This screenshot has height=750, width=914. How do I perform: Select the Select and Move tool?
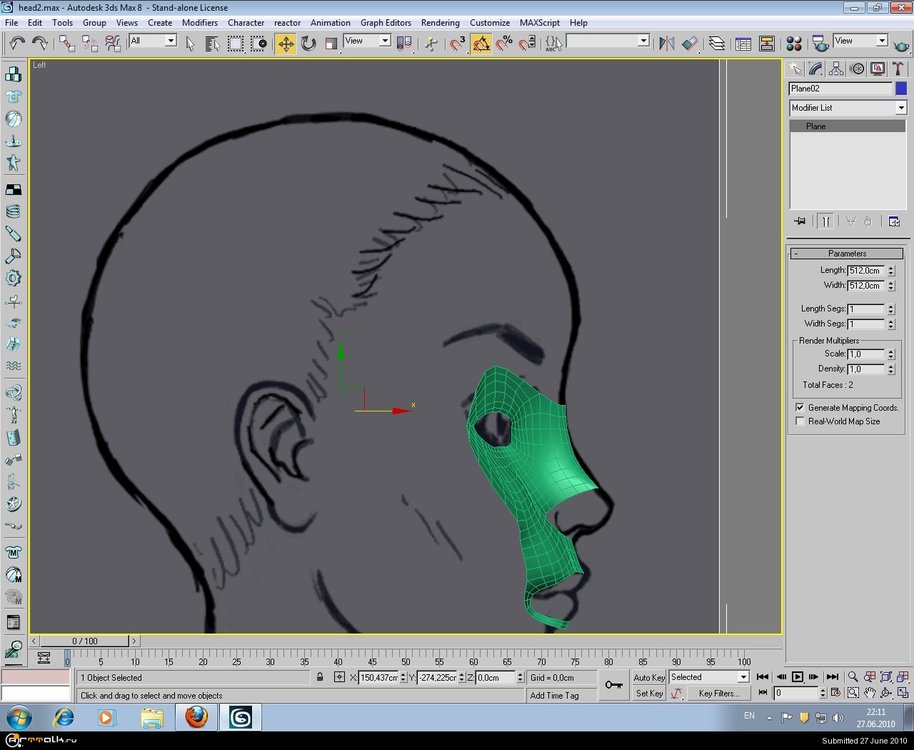(286, 42)
